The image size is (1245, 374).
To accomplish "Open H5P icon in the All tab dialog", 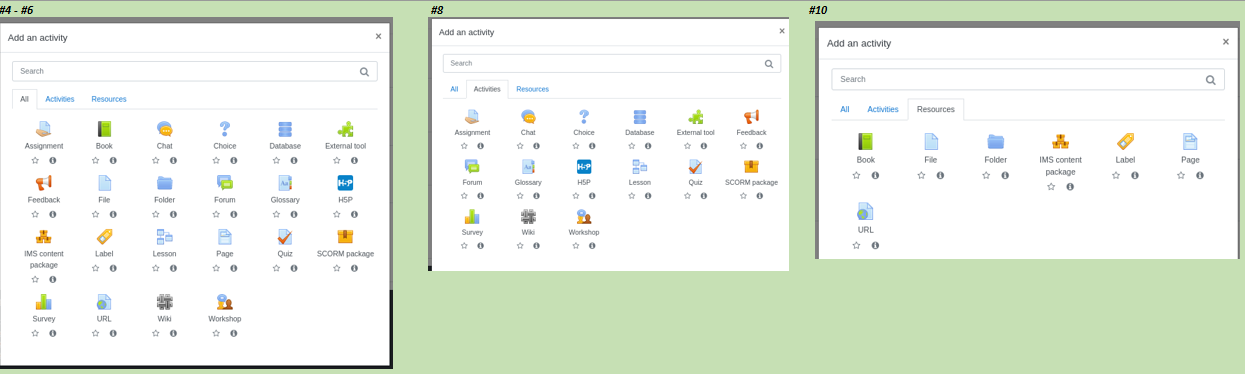I will tap(345, 183).
